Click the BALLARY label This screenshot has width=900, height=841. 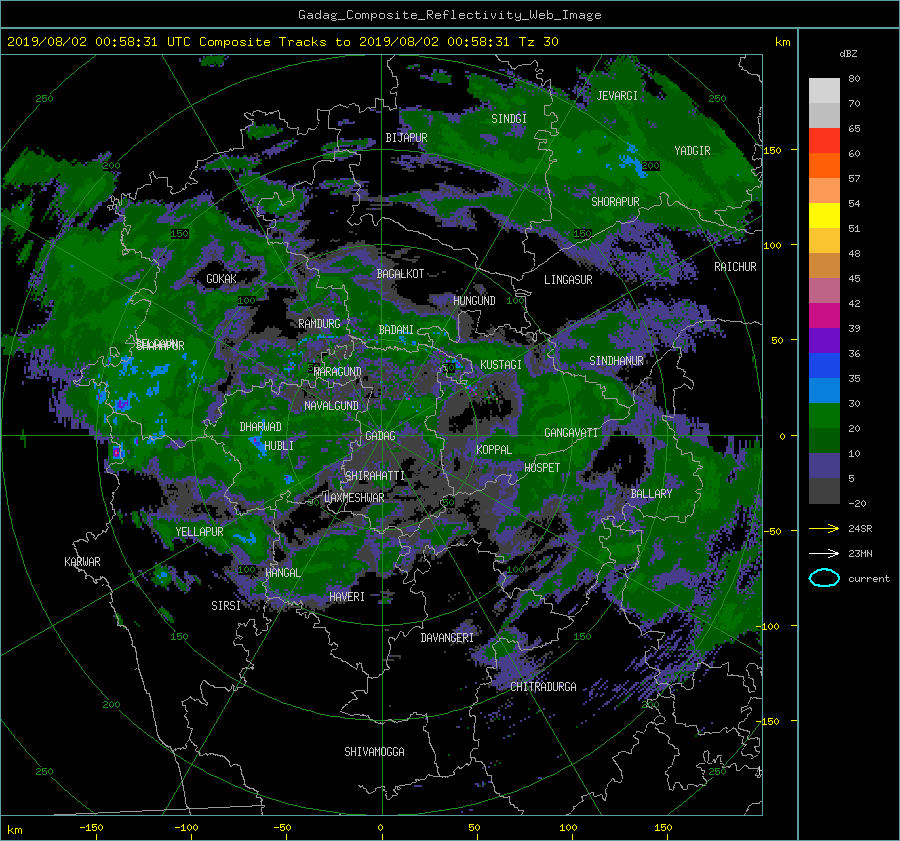651,494
